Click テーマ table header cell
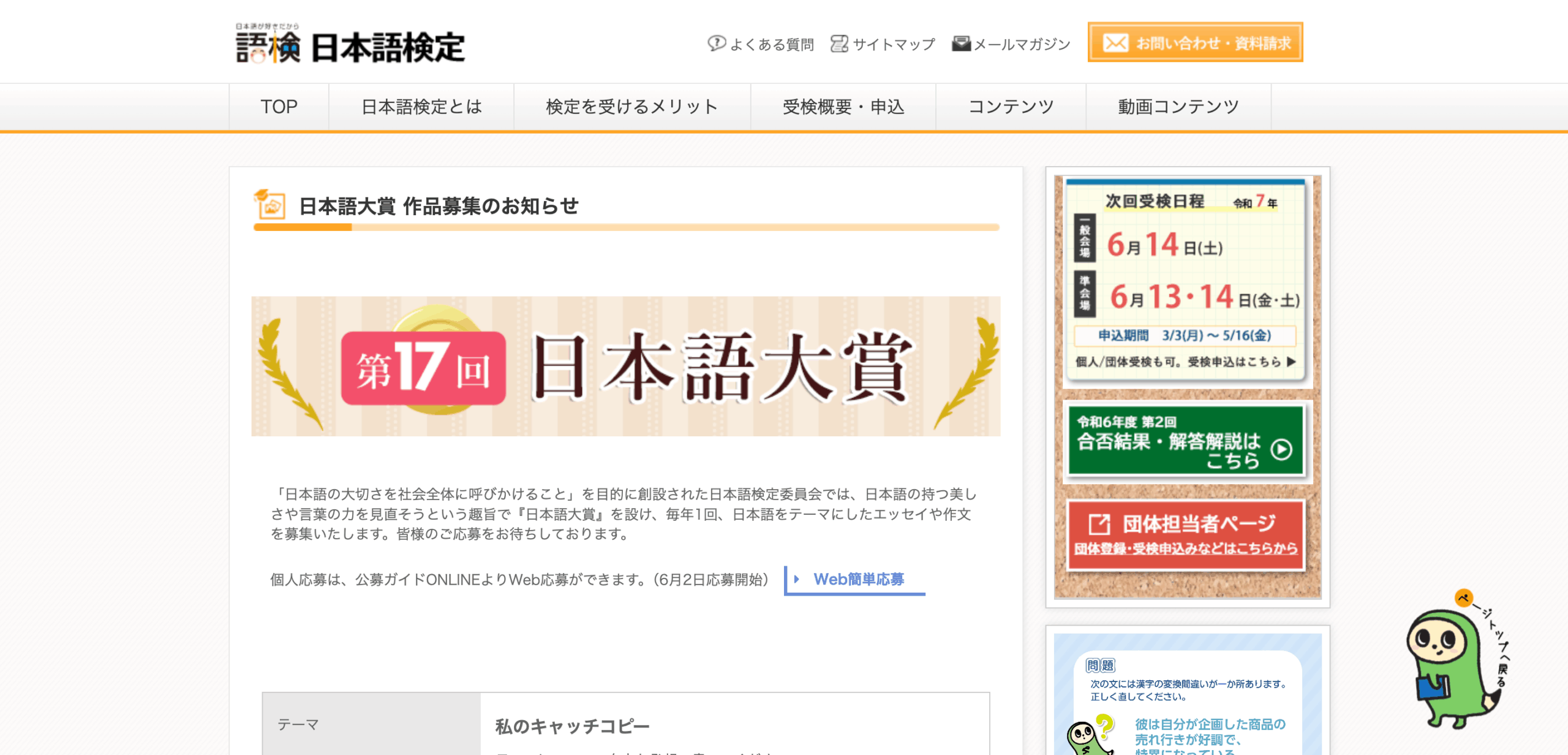Image resolution: width=1568 pixels, height=755 pixels. [x=371, y=724]
